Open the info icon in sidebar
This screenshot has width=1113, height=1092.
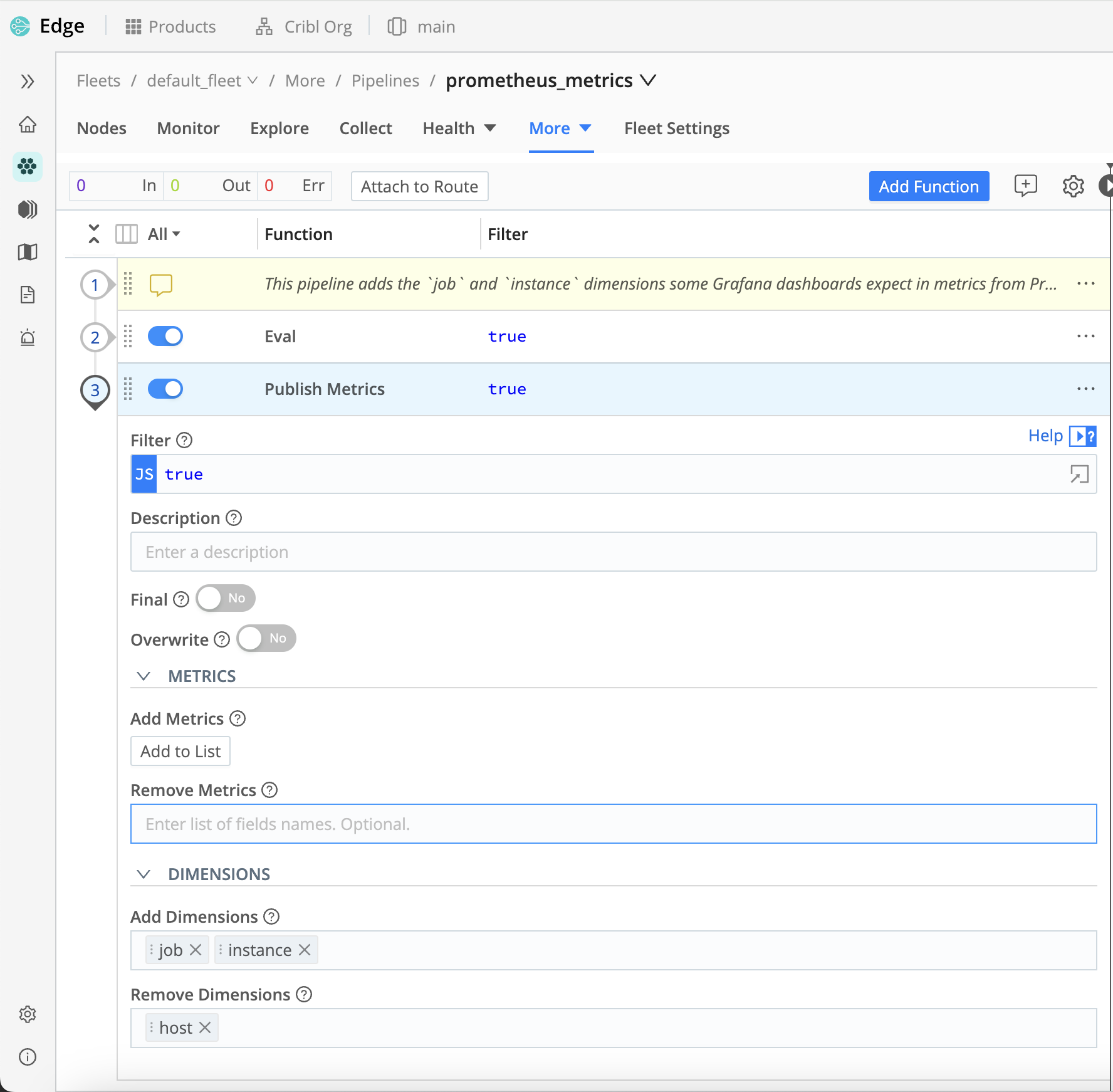tap(28, 1057)
